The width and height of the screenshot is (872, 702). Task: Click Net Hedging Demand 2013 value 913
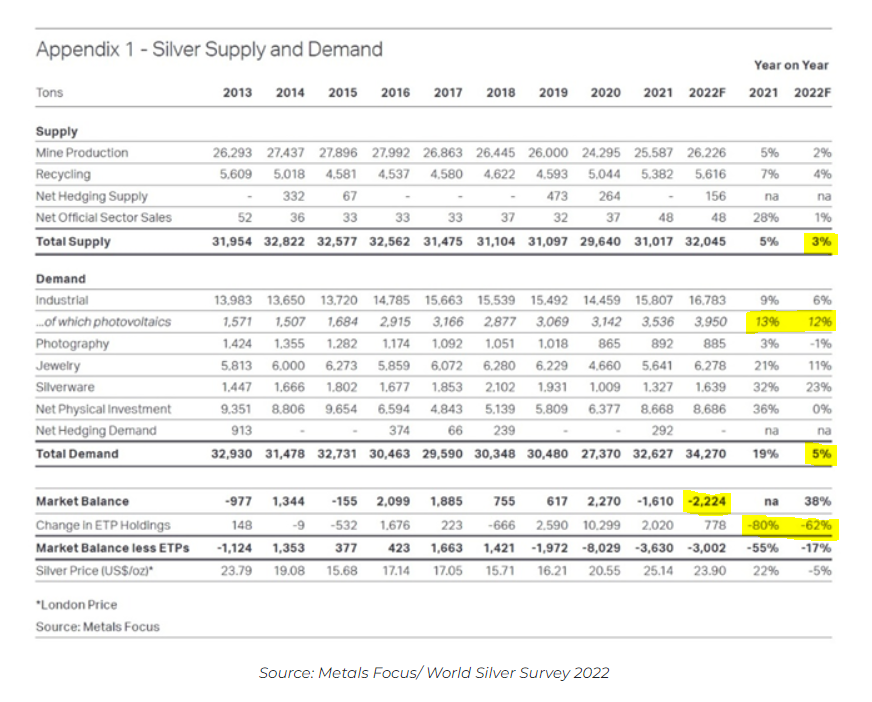point(241,431)
